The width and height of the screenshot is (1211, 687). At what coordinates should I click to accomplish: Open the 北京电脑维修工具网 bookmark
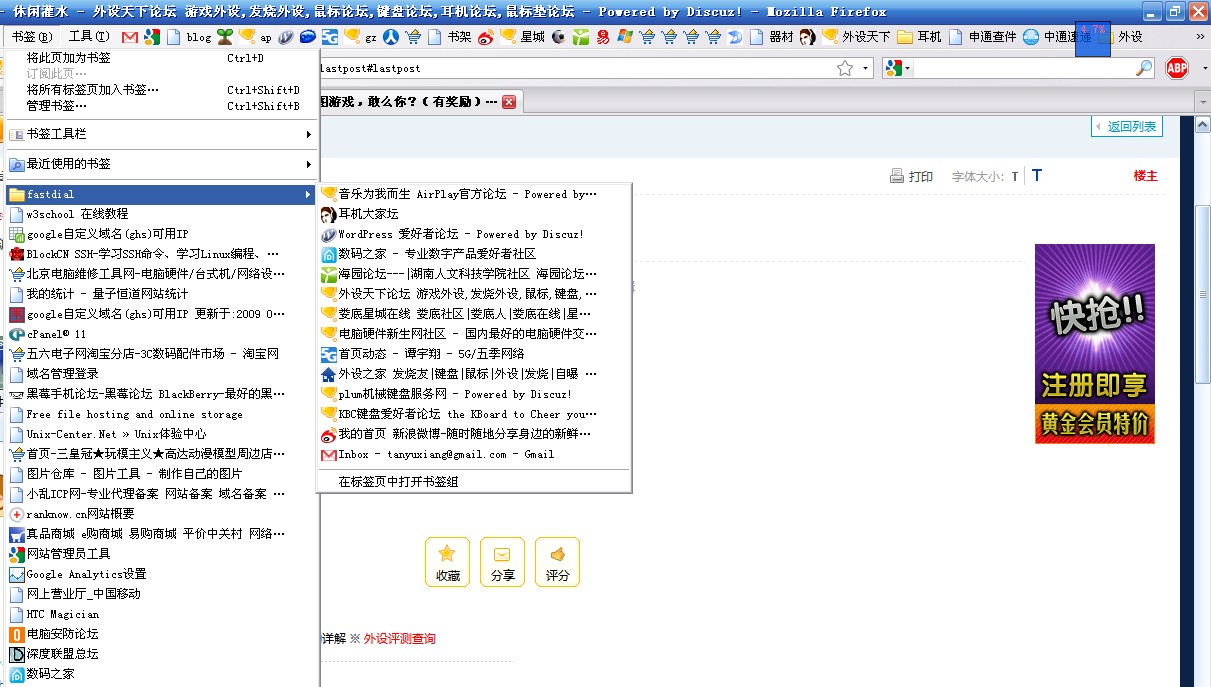click(x=162, y=274)
